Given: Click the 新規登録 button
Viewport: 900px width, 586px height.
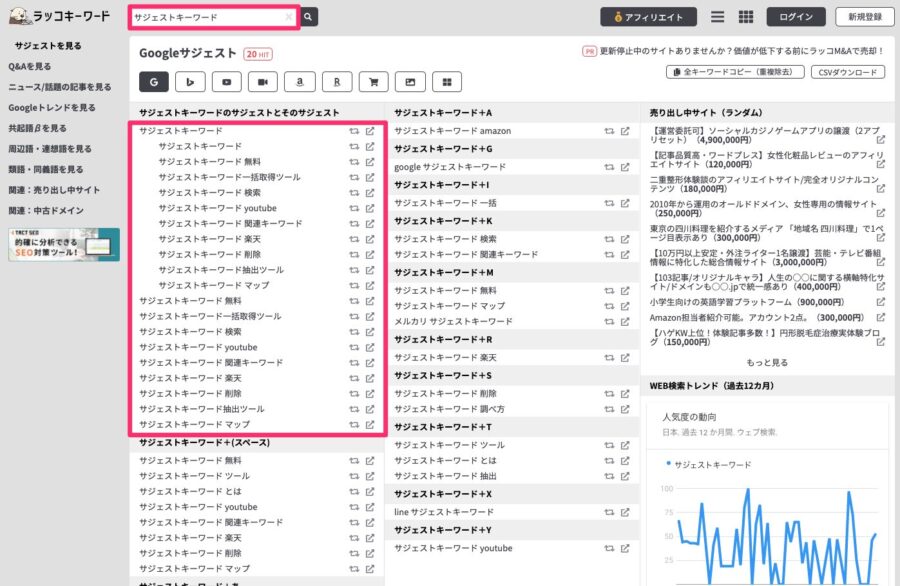Looking at the screenshot, I should click(865, 17).
